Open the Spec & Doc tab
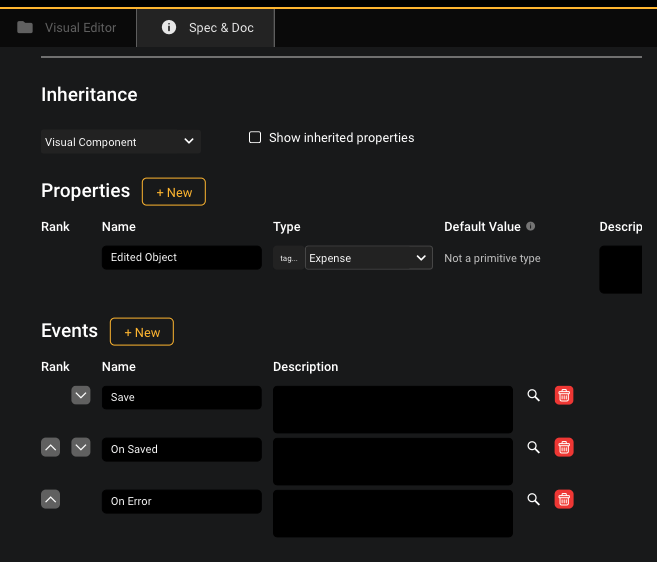 pyautogui.click(x=205, y=28)
